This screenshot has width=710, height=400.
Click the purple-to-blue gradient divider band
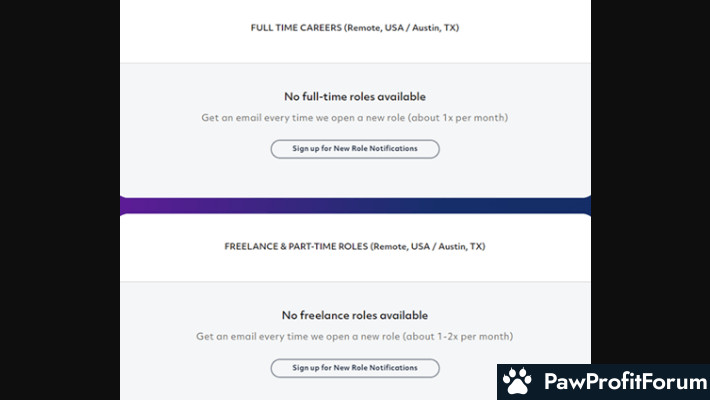tap(355, 206)
